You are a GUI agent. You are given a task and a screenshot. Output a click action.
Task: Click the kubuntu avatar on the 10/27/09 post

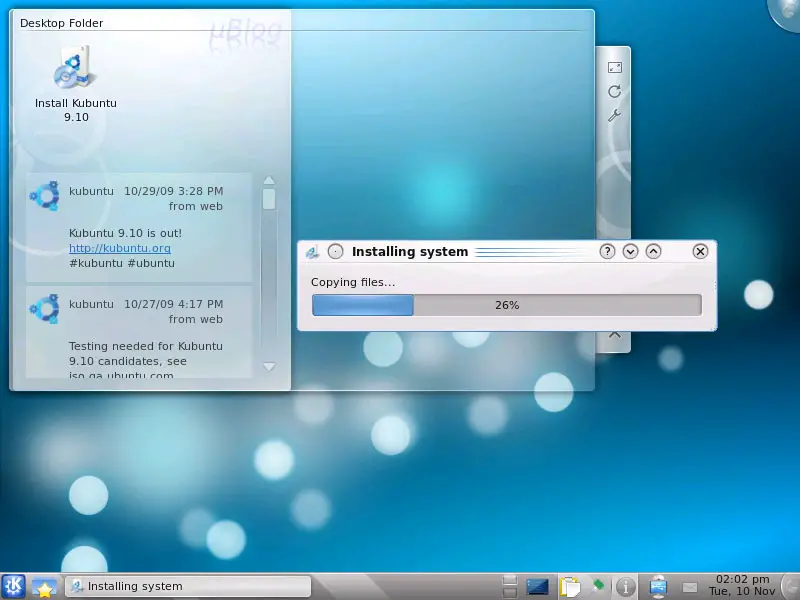(44, 308)
